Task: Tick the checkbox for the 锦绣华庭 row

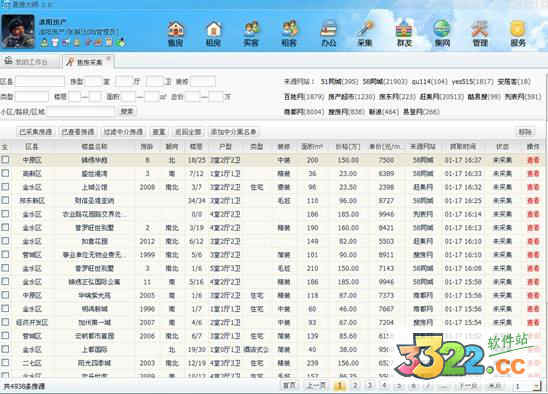Action: pos(5,160)
